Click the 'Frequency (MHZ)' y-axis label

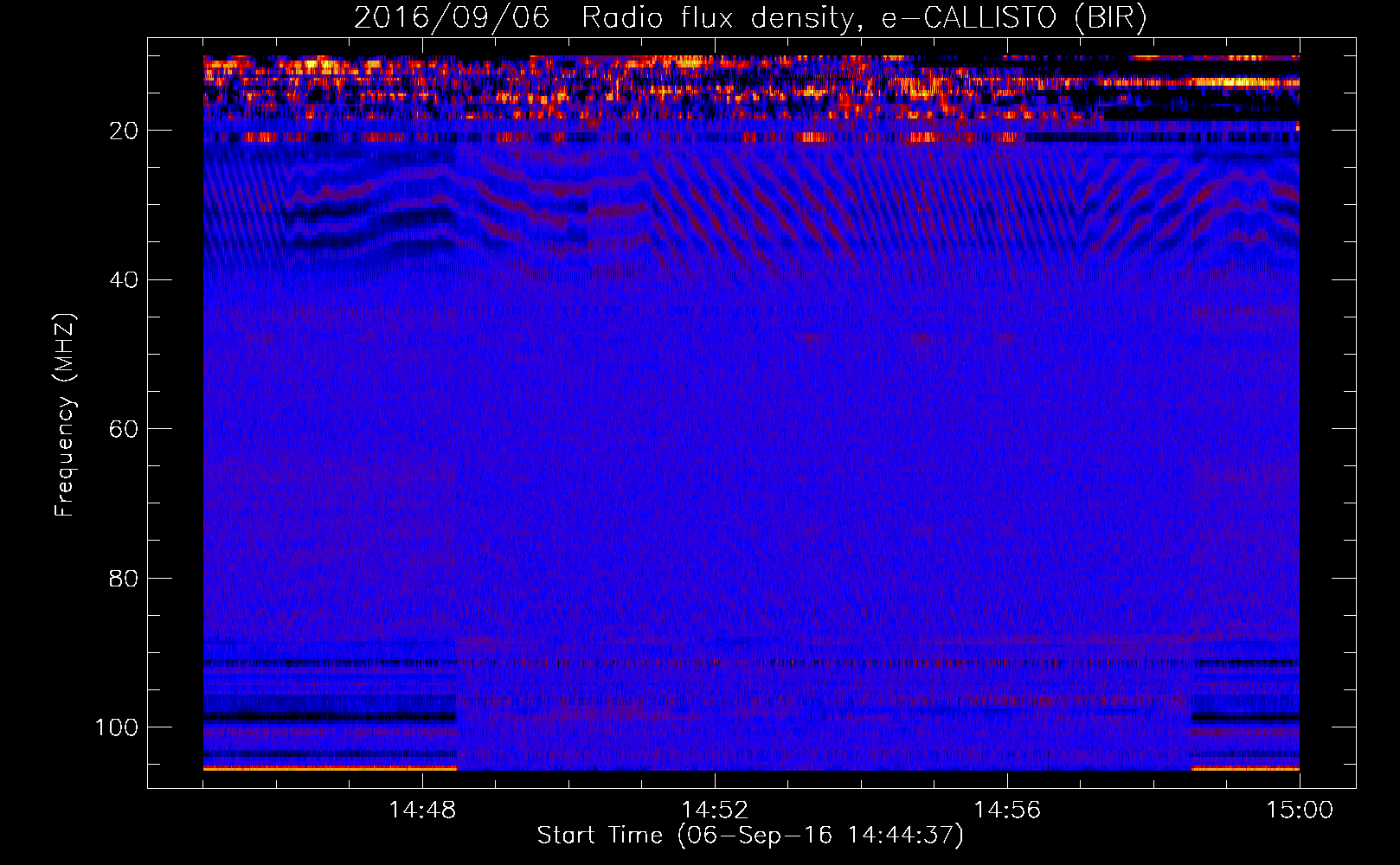pos(65,415)
